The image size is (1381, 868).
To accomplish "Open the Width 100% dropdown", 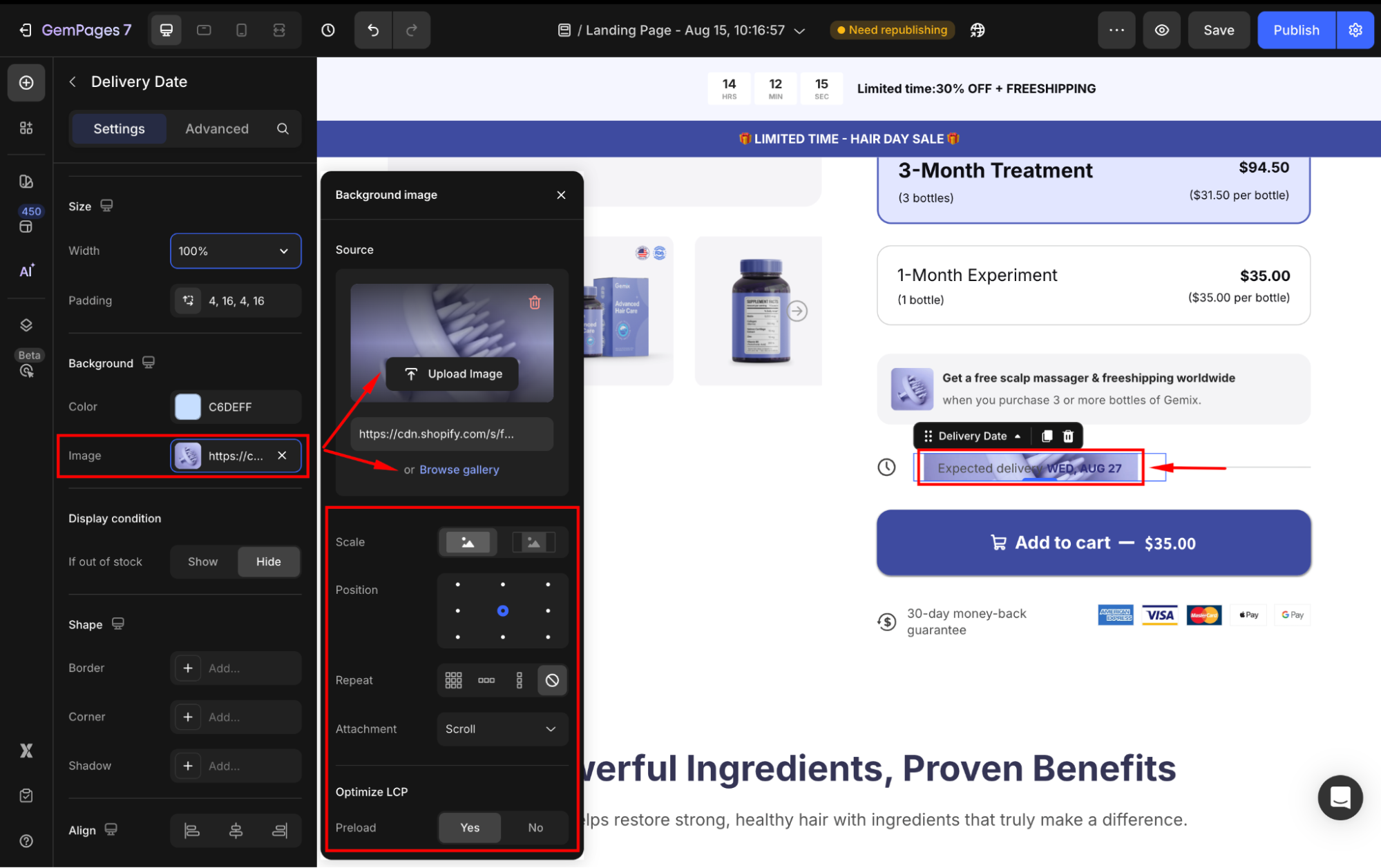I will [x=235, y=251].
